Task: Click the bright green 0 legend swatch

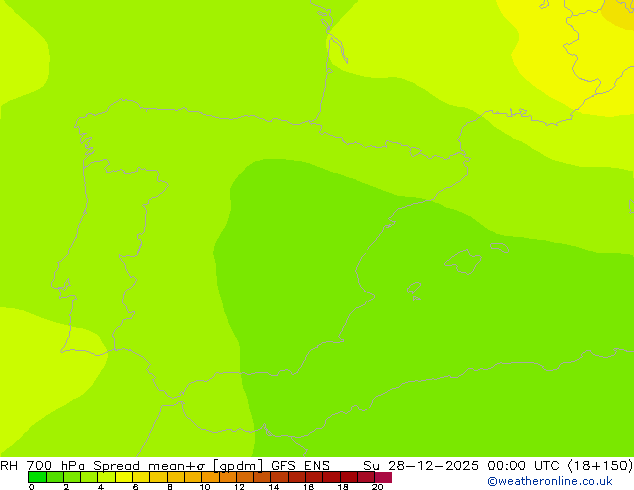Action: 37,477
